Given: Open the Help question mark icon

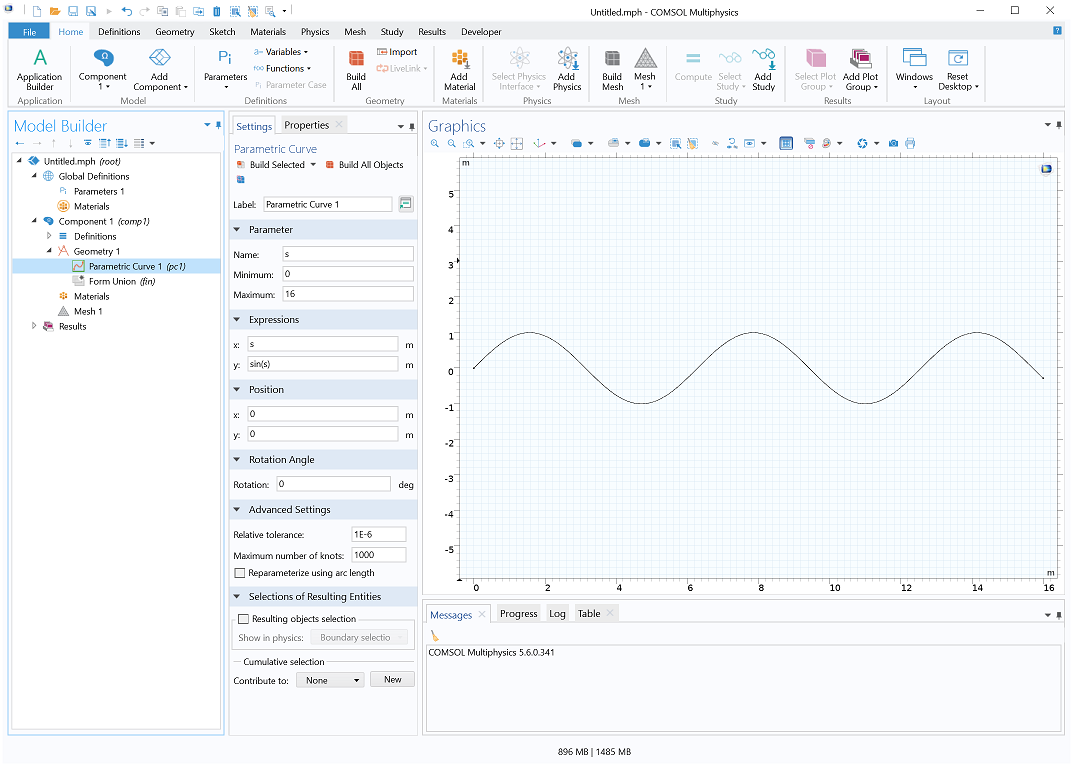Looking at the screenshot, I should coord(1057,31).
